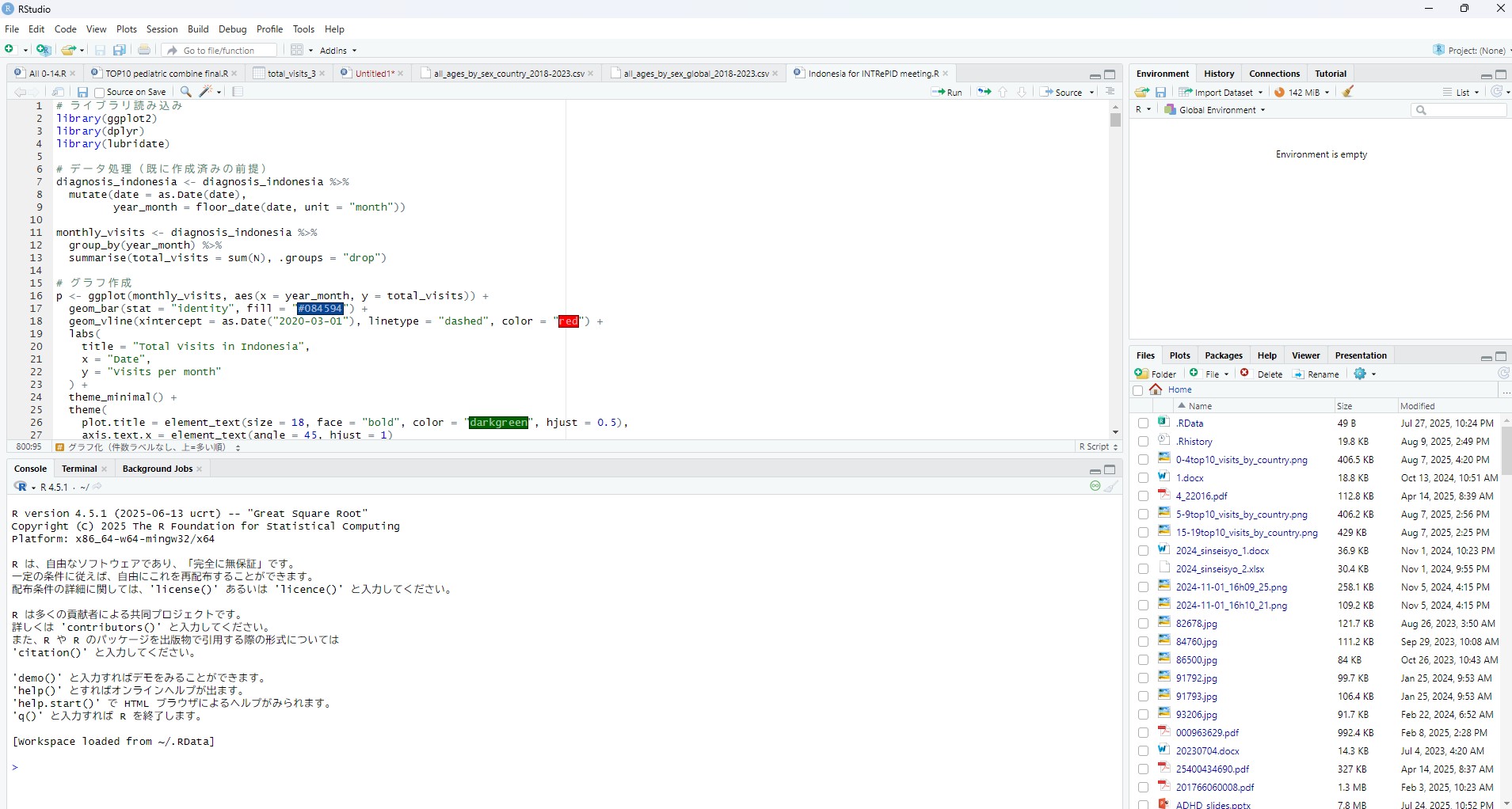Switch to the Packages tab

coord(1223,355)
